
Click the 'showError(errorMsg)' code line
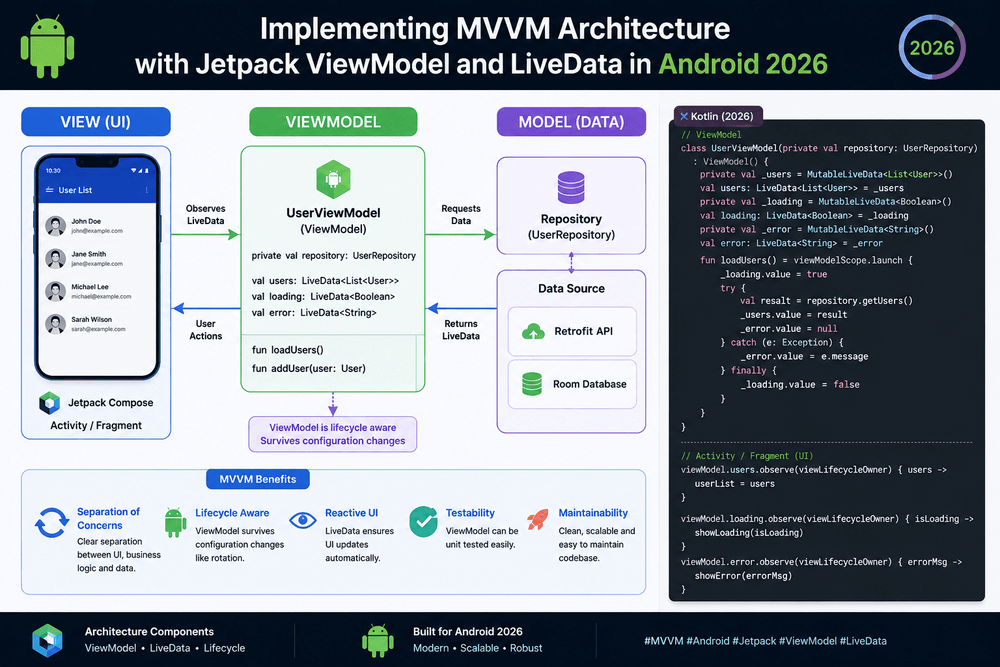coord(743,576)
